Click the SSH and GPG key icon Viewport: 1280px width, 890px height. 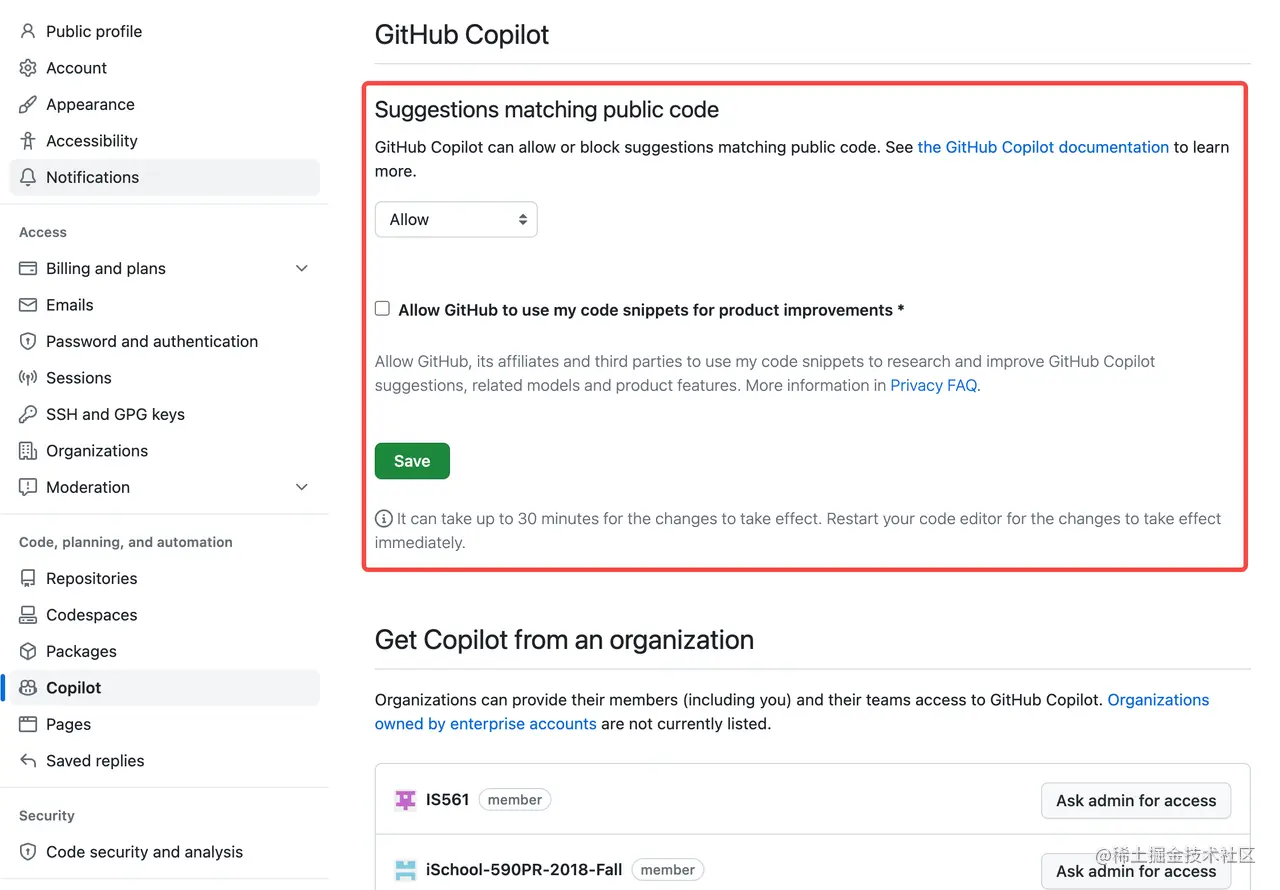click(x=28, y=414)
